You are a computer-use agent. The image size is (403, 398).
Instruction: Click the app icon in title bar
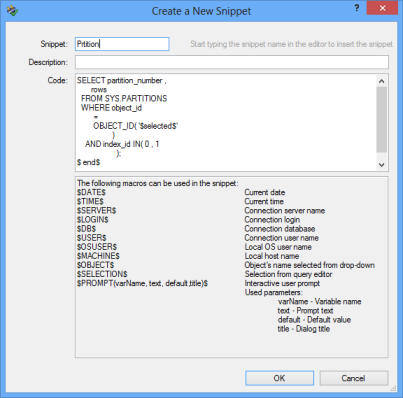(13, 11)
